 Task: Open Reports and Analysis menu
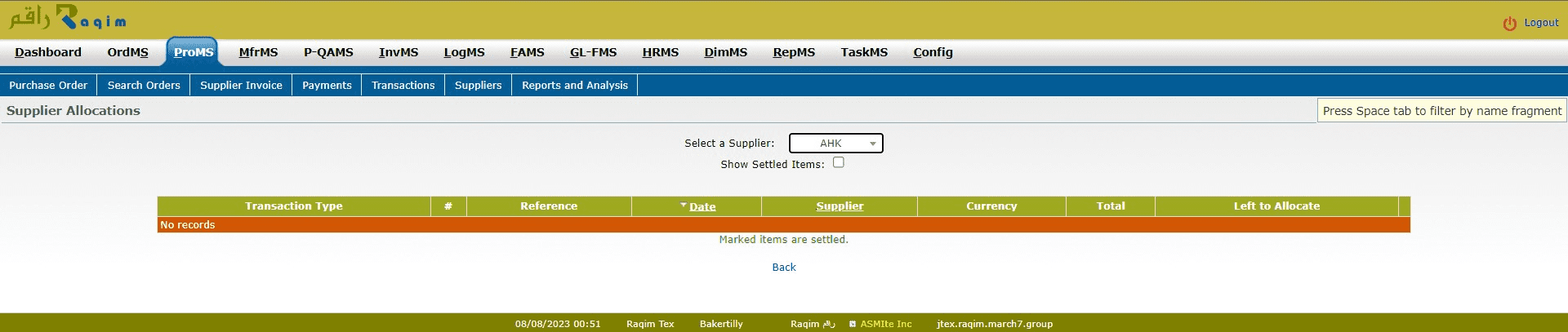(x=574, y=85)
